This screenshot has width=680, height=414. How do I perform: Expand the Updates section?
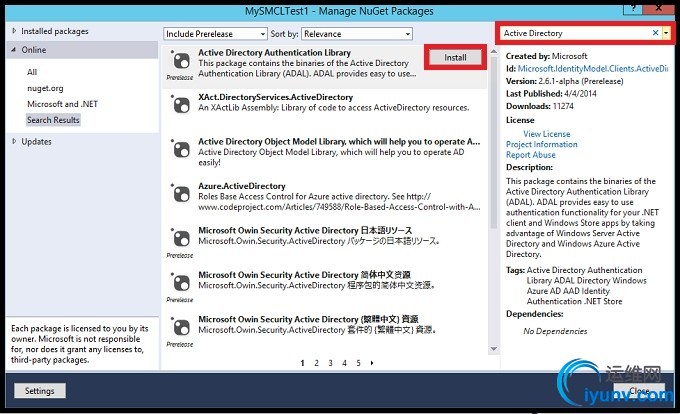click(x=14, y=141)
